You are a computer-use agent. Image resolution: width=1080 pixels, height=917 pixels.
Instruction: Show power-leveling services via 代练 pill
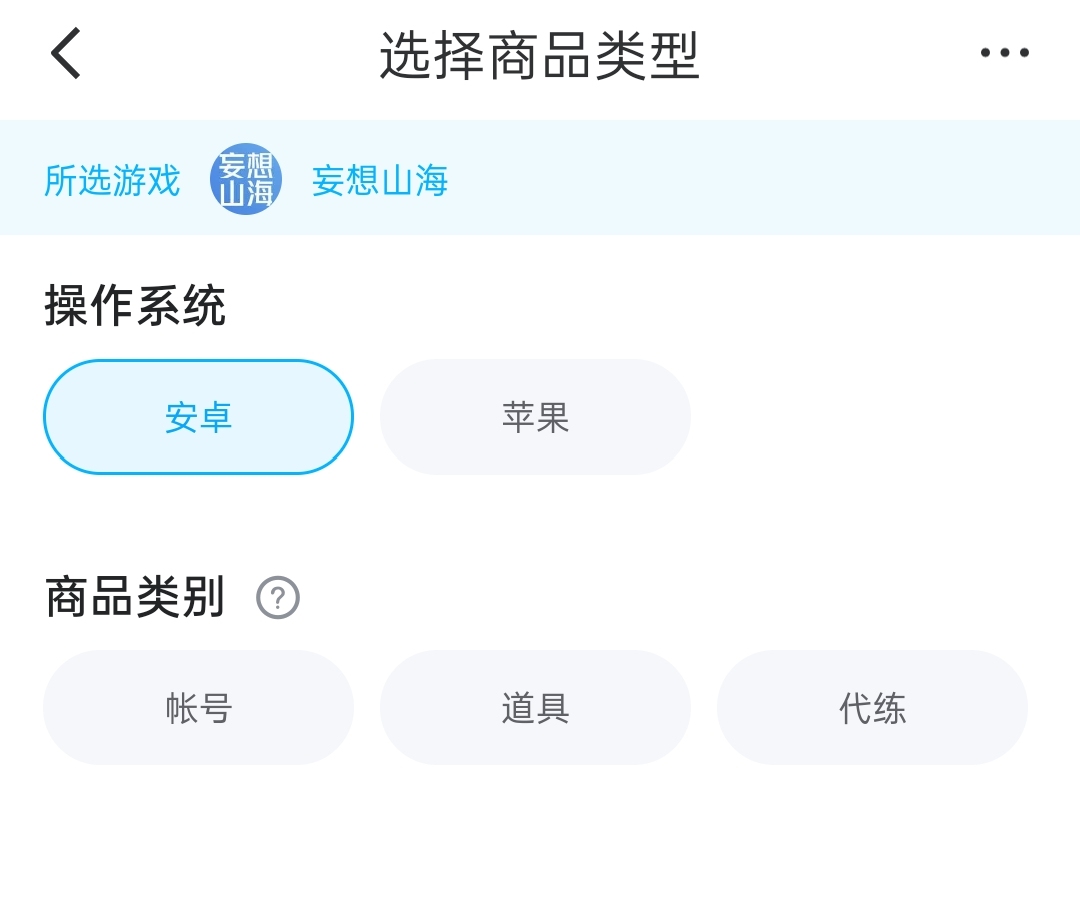click(x=872, y=708)
